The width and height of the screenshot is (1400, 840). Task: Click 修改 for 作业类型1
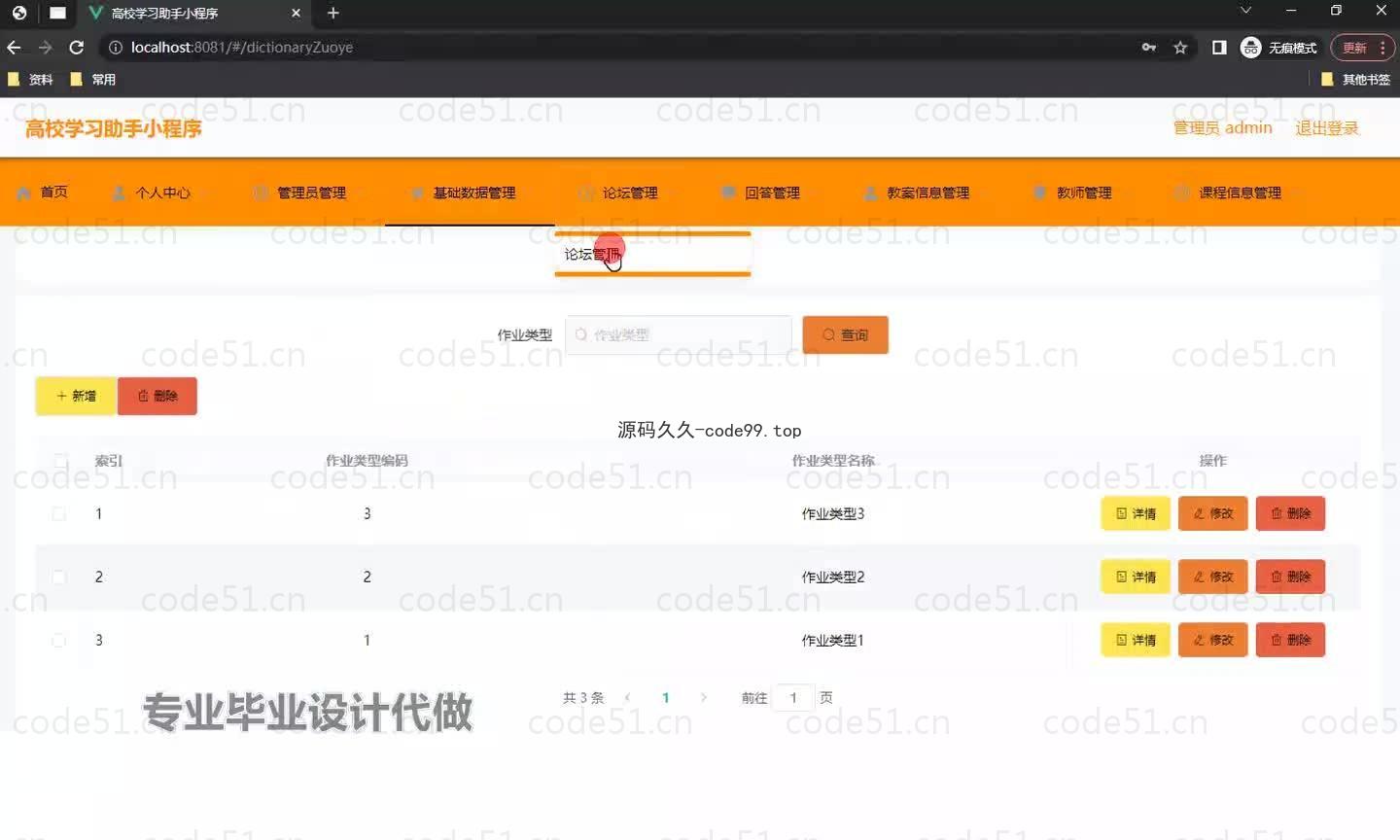pyautogui.click(x=1213, y=640)
